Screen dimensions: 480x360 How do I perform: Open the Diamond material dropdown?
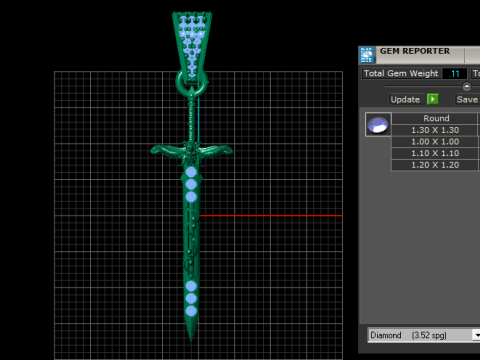476,335
